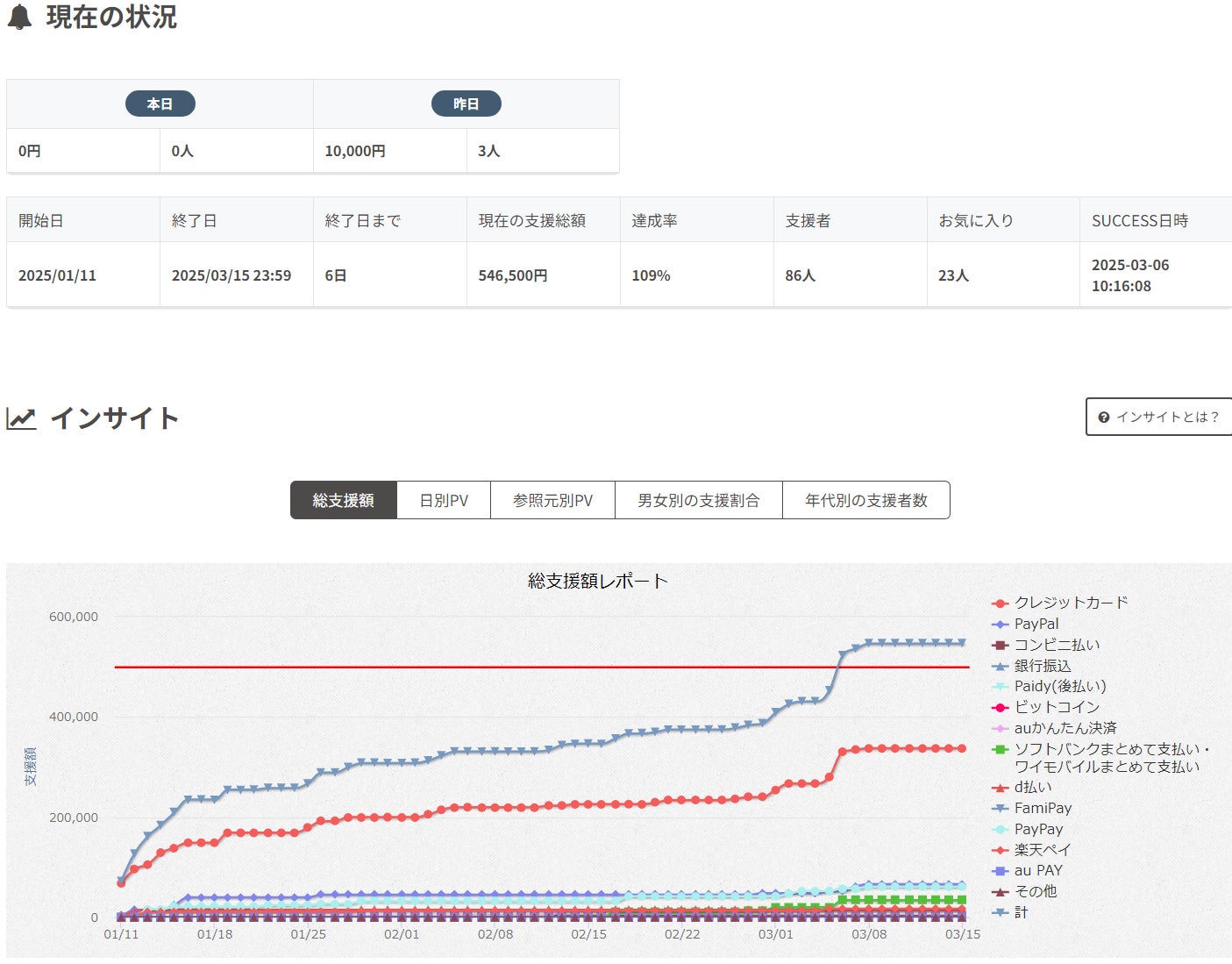
Task: Click the question mark icon in インサイトとは button
Action: tap(1104, 418)
